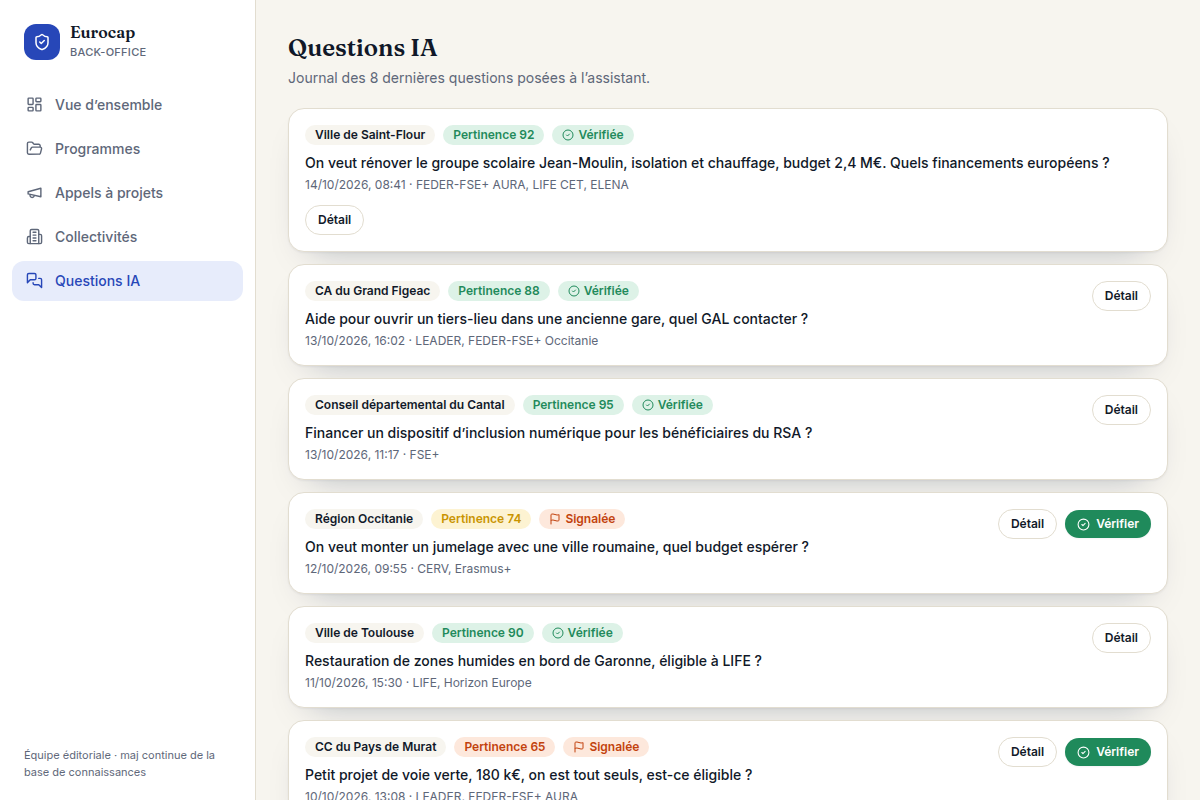Click the Ville de Toulouse tag
Image resolution: width=1200 pixels, height=800 pixels.
tap(364, 633)
